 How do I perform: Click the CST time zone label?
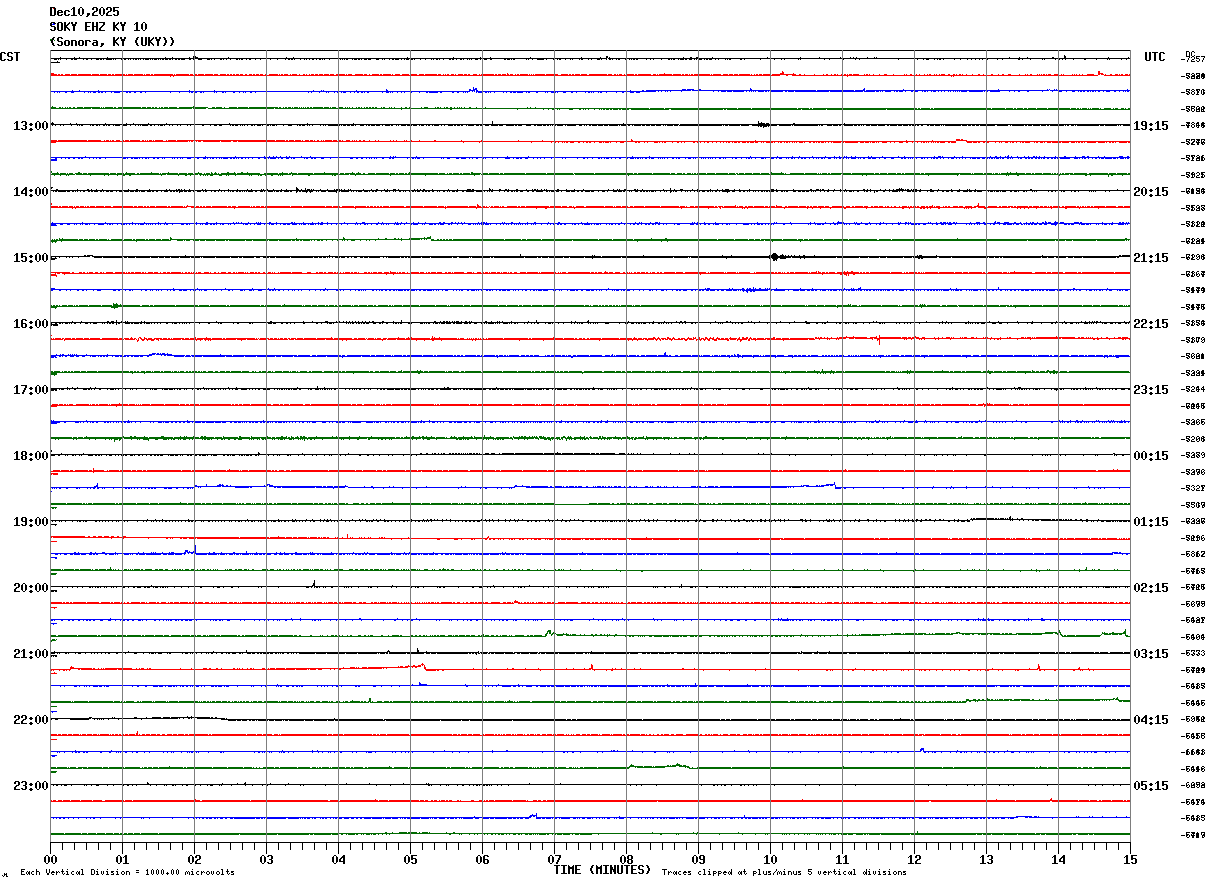pyautogui.click(x=10, y=57)
